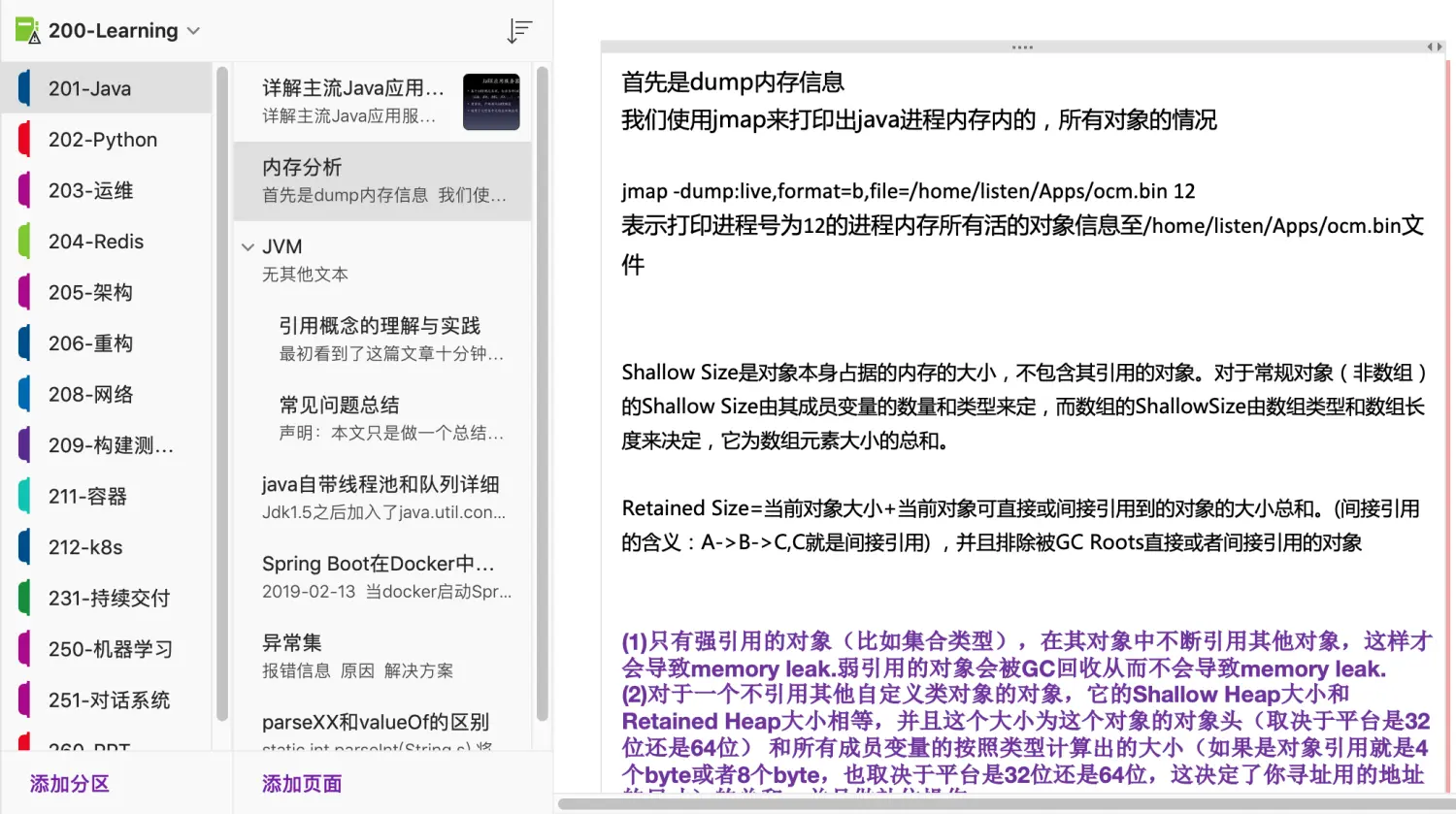Click the red color tab icon of 202-Python
Image resolution: width=1456 pixels, height=814 pixels.
24,140
